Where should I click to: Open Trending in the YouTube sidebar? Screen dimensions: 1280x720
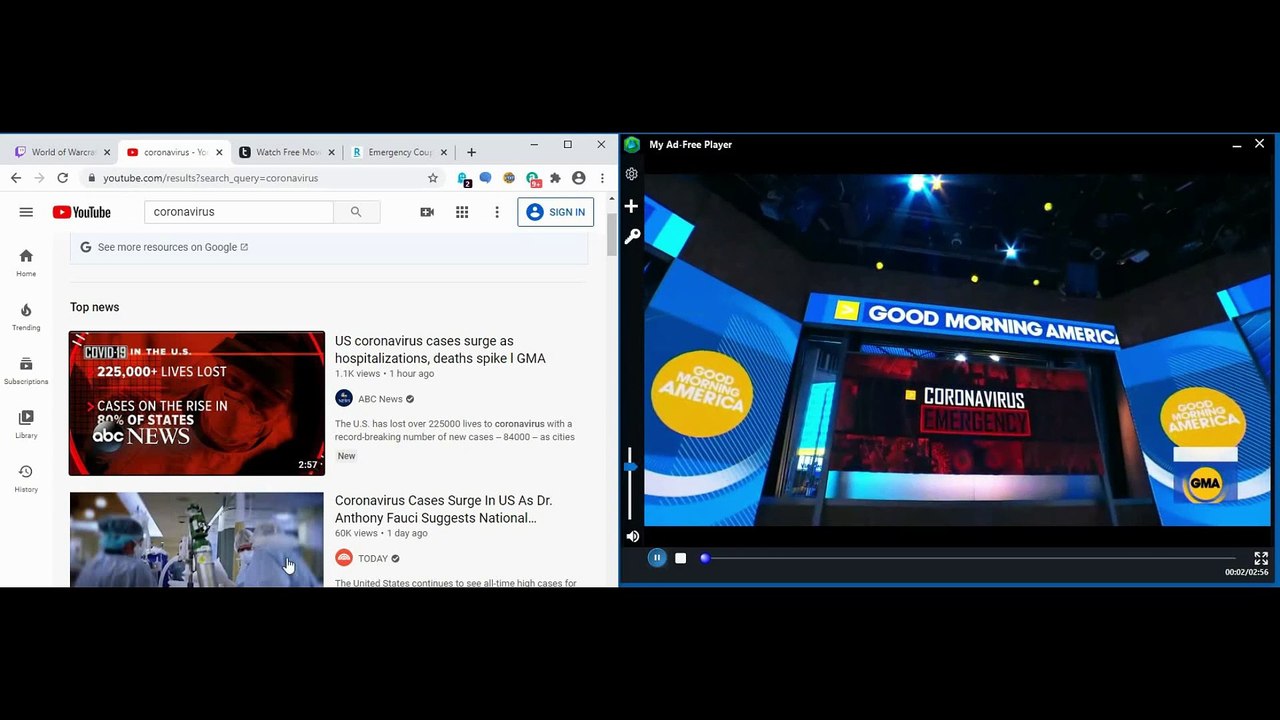pyautogui.click(x=26, y=317)
